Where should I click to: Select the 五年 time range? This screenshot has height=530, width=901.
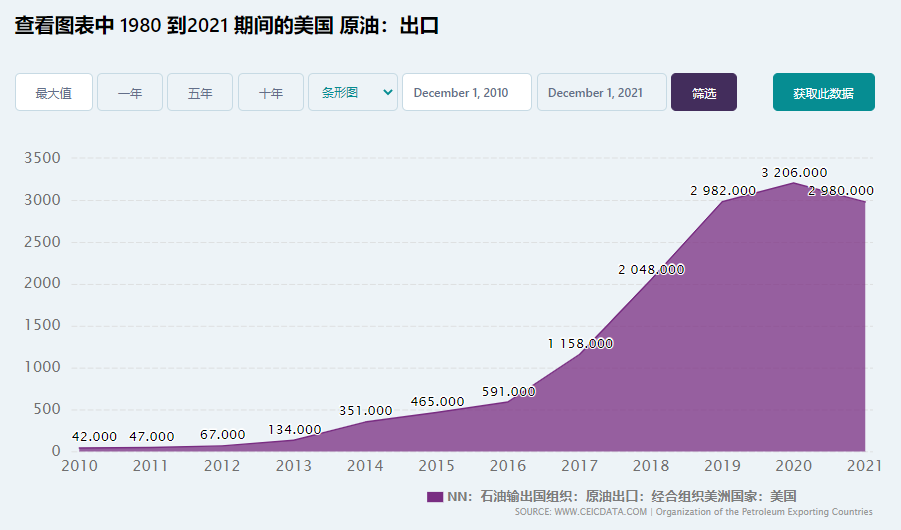200,92
